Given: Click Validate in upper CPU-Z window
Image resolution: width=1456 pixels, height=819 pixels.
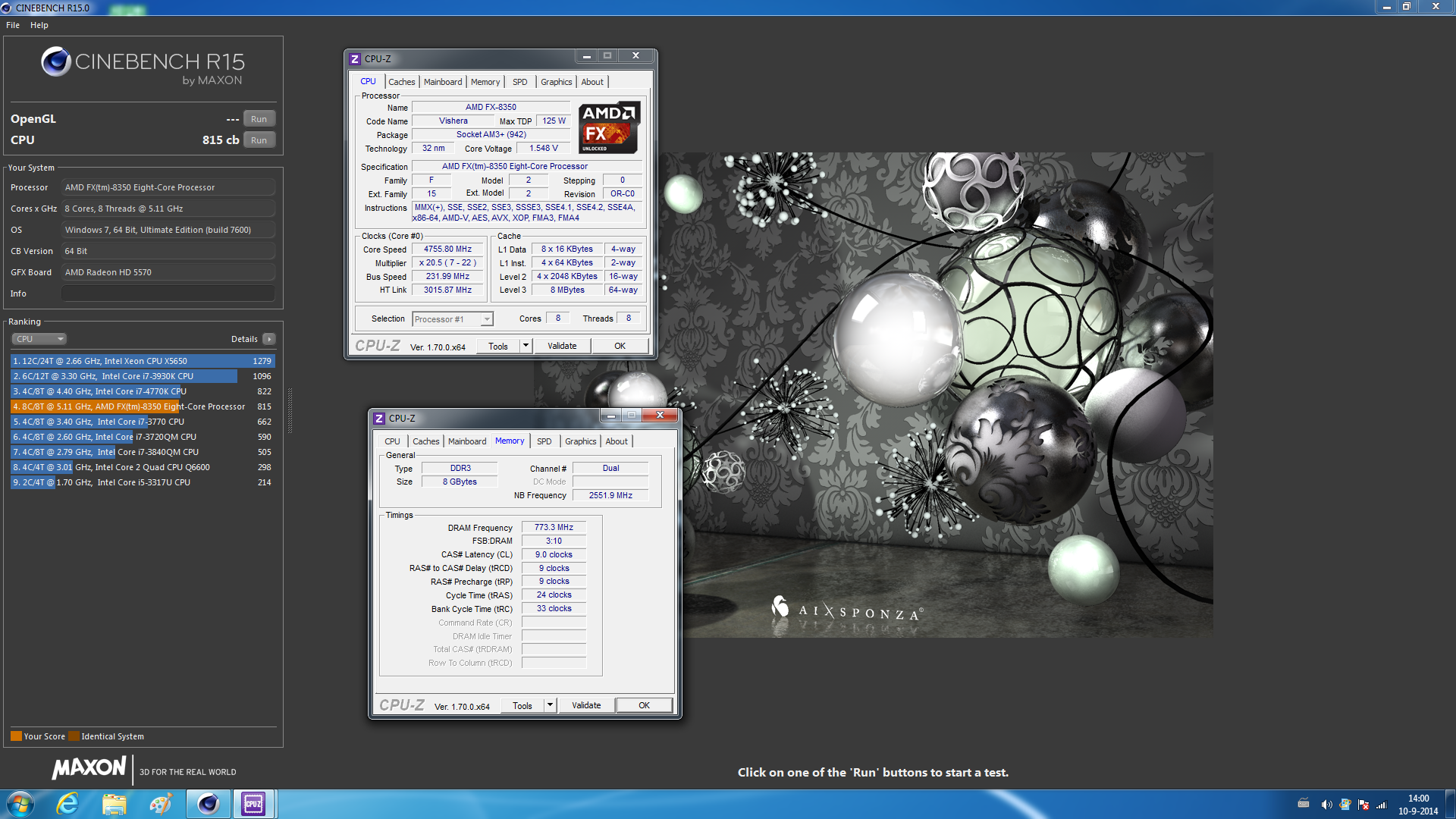Looking at the screenshot, I should [562, 346].
